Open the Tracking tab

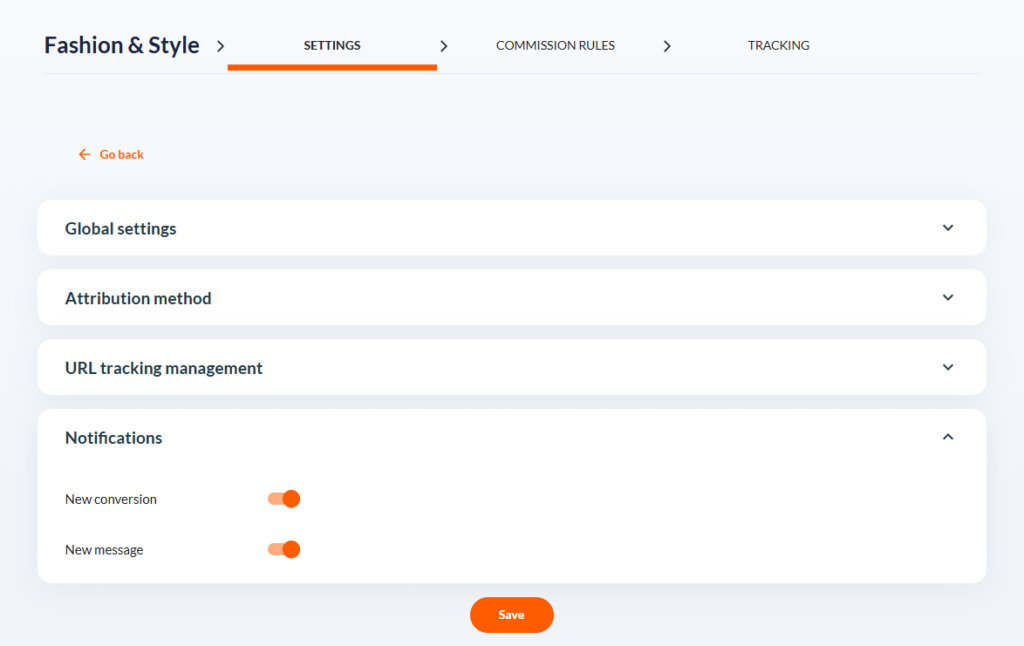[x=778, y=45]
